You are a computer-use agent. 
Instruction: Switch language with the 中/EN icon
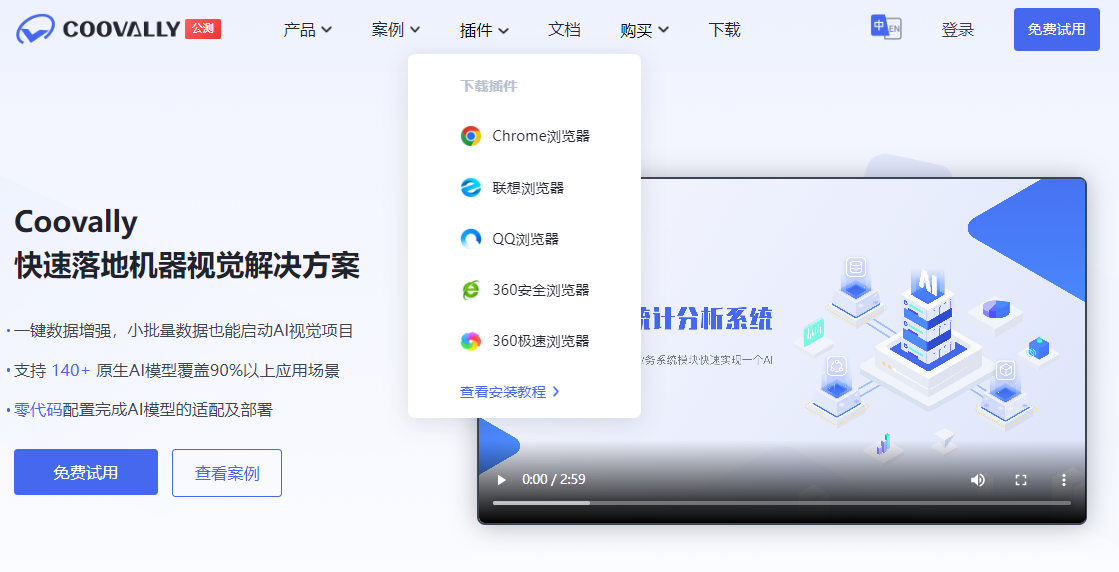click(x=886, y=27)
